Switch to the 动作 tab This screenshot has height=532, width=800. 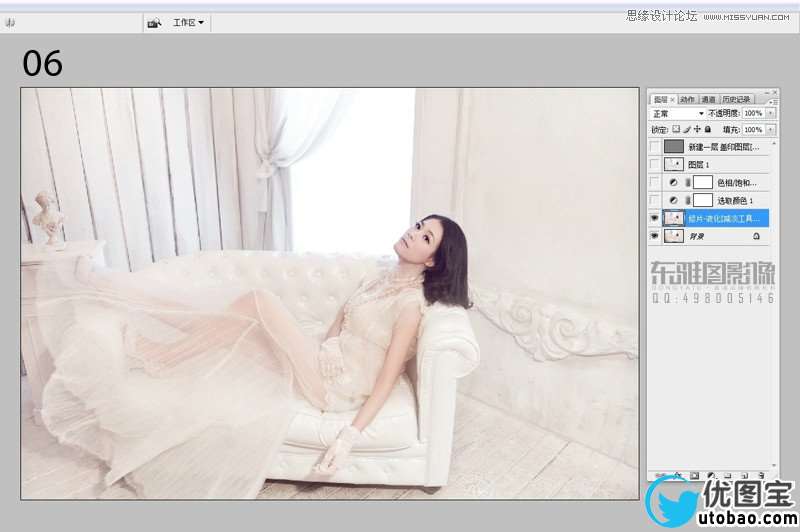687,99
